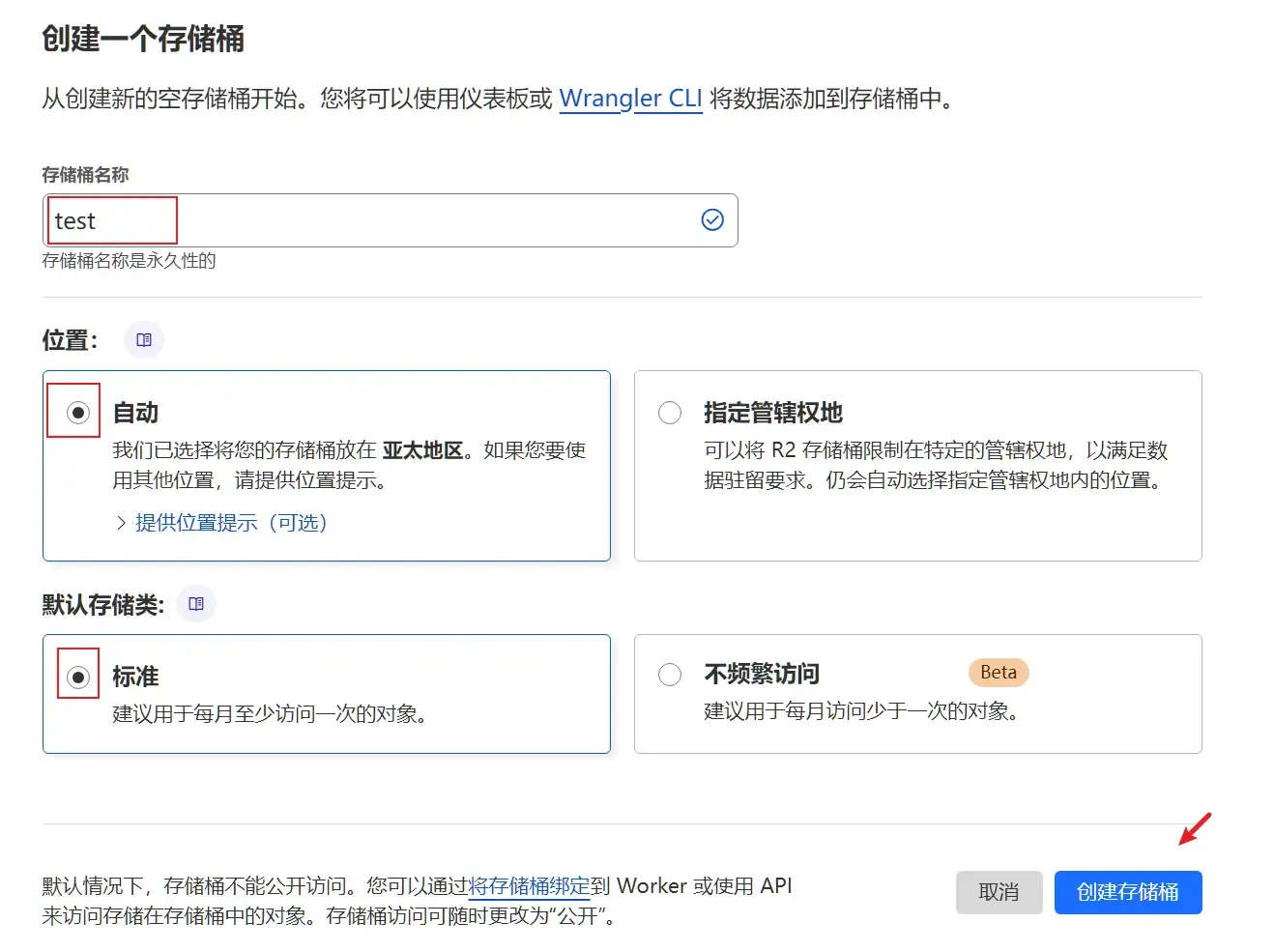Select the 指定管辖权地 radio button
Image resolution: width=1274 pixels, height=952 pixels.
pos(669,412)
